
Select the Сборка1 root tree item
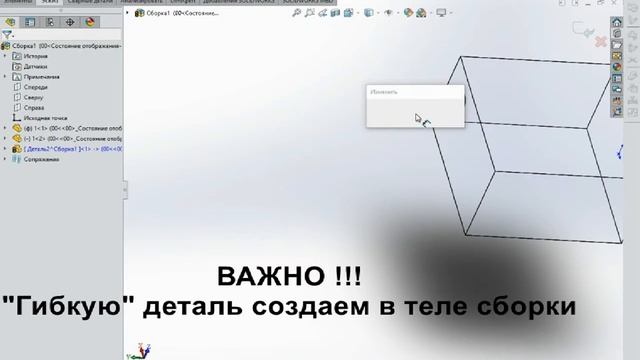point(61,46)
